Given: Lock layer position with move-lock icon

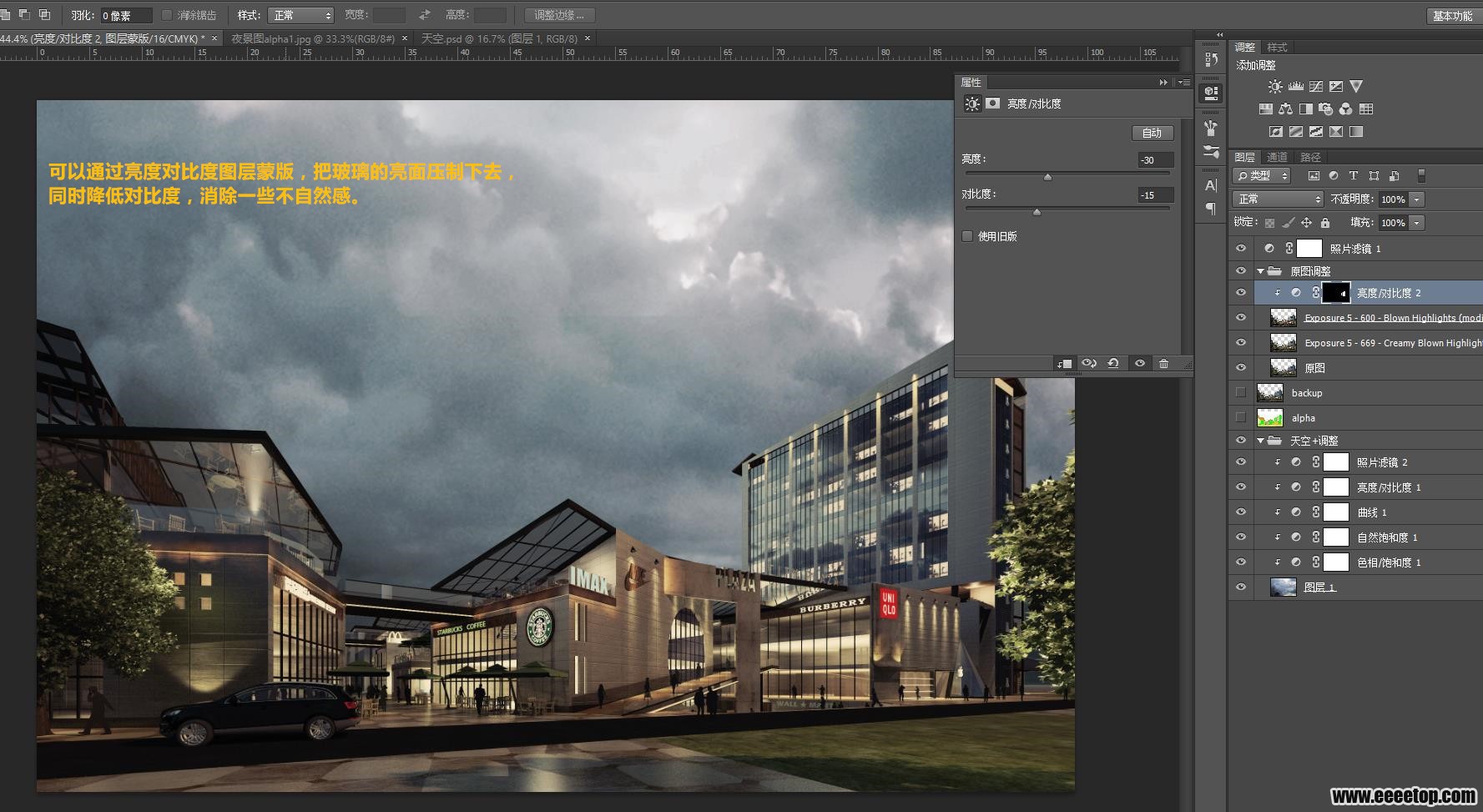Looking at the screenshot, I should [1306, 223].
